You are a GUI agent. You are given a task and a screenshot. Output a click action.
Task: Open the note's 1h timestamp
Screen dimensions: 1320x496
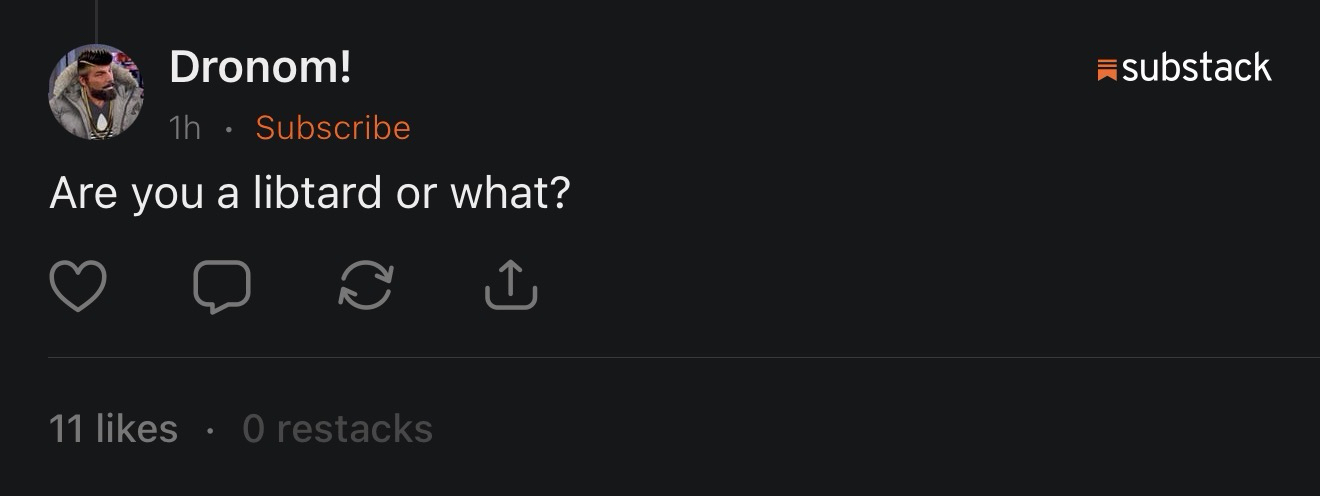184,128
